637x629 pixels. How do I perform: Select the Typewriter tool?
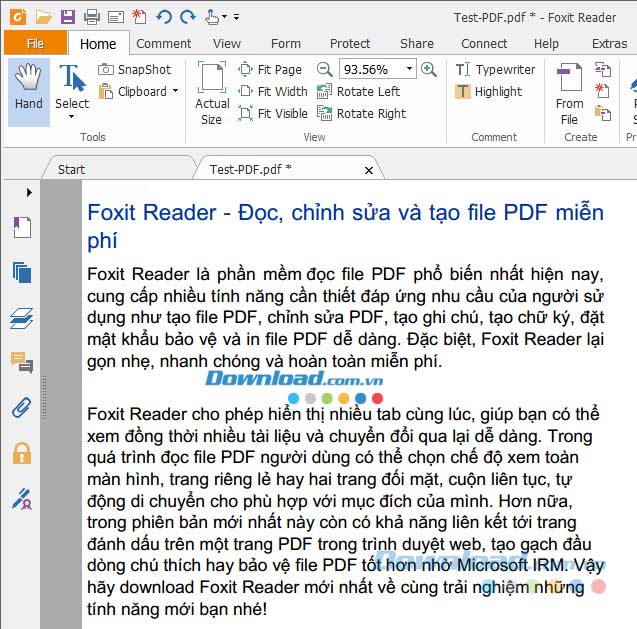tap(495, 69)
